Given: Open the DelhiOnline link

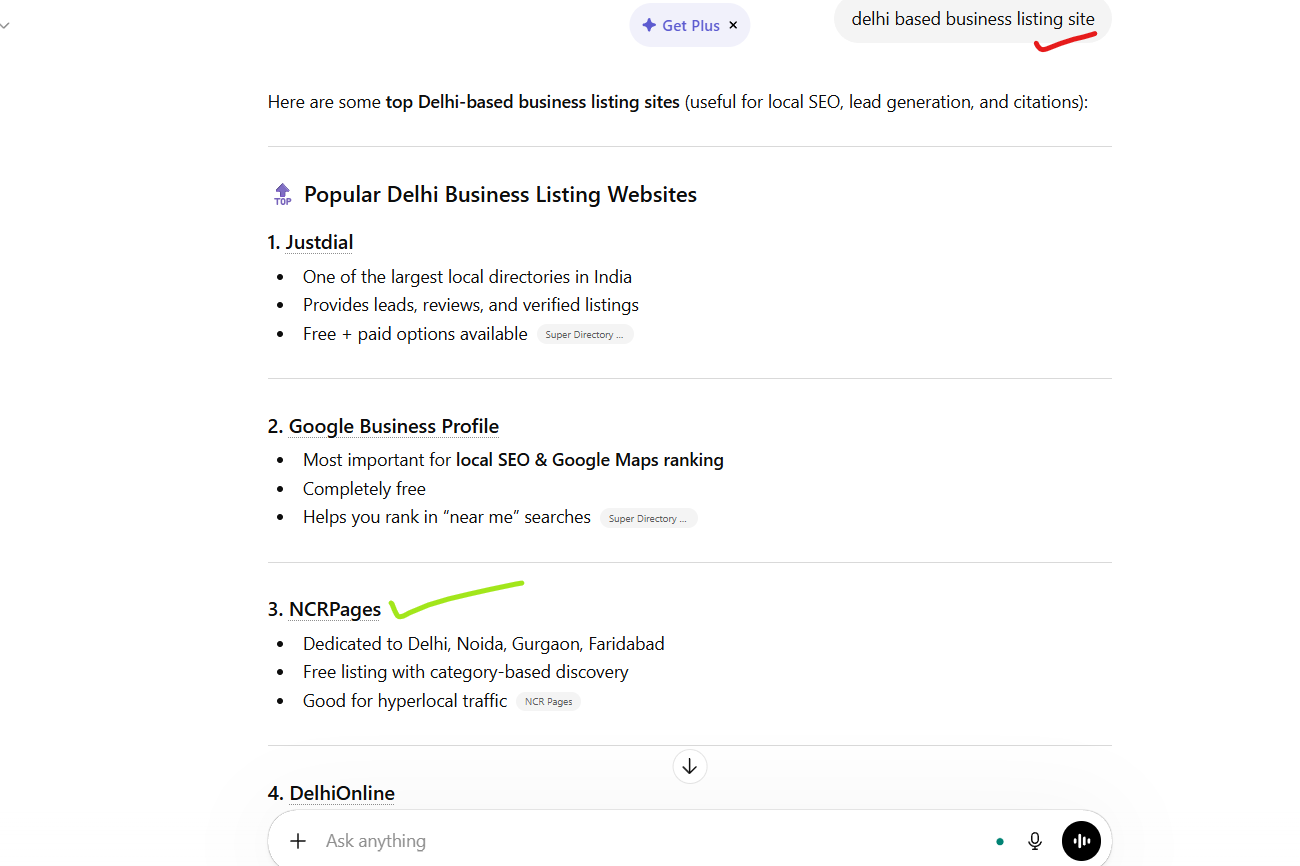Looking at the screenshot, I should (342, 793).
